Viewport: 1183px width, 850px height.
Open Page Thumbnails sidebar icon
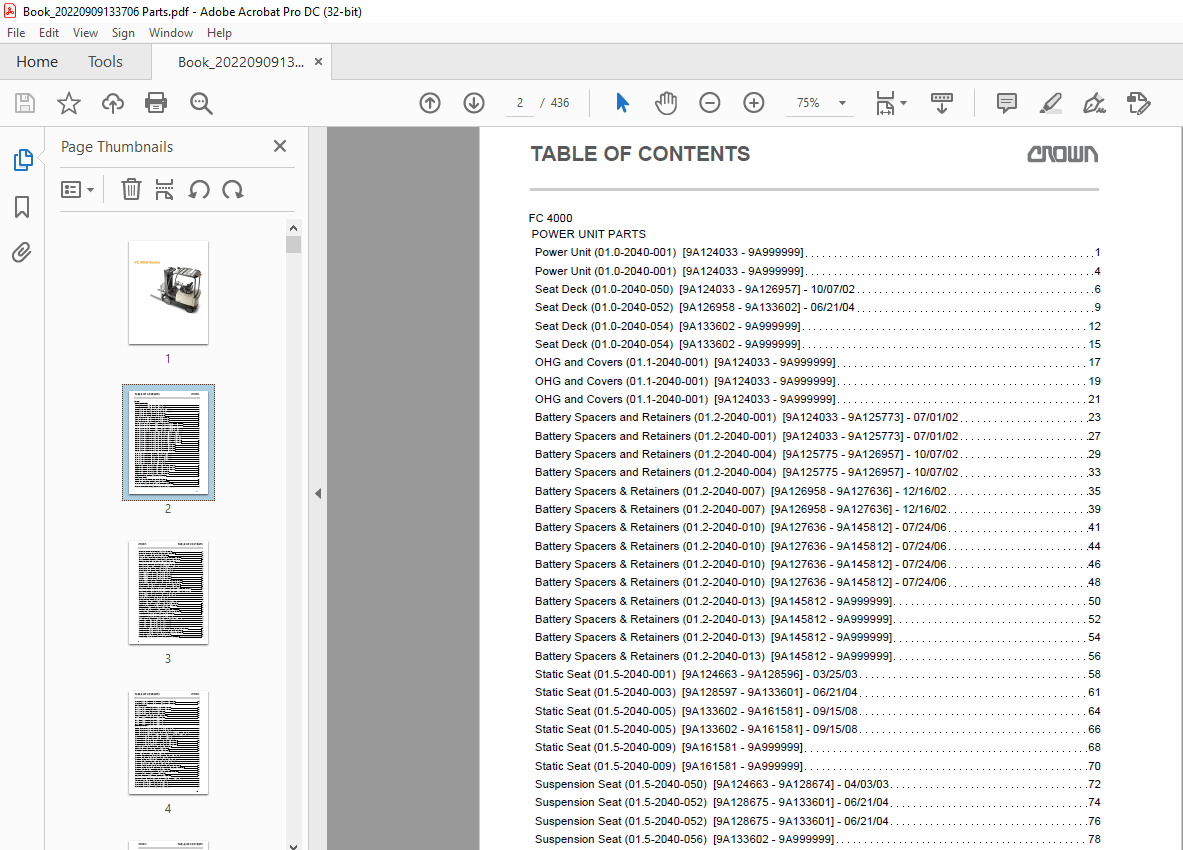pyautogui.click(x=23, y=160)
